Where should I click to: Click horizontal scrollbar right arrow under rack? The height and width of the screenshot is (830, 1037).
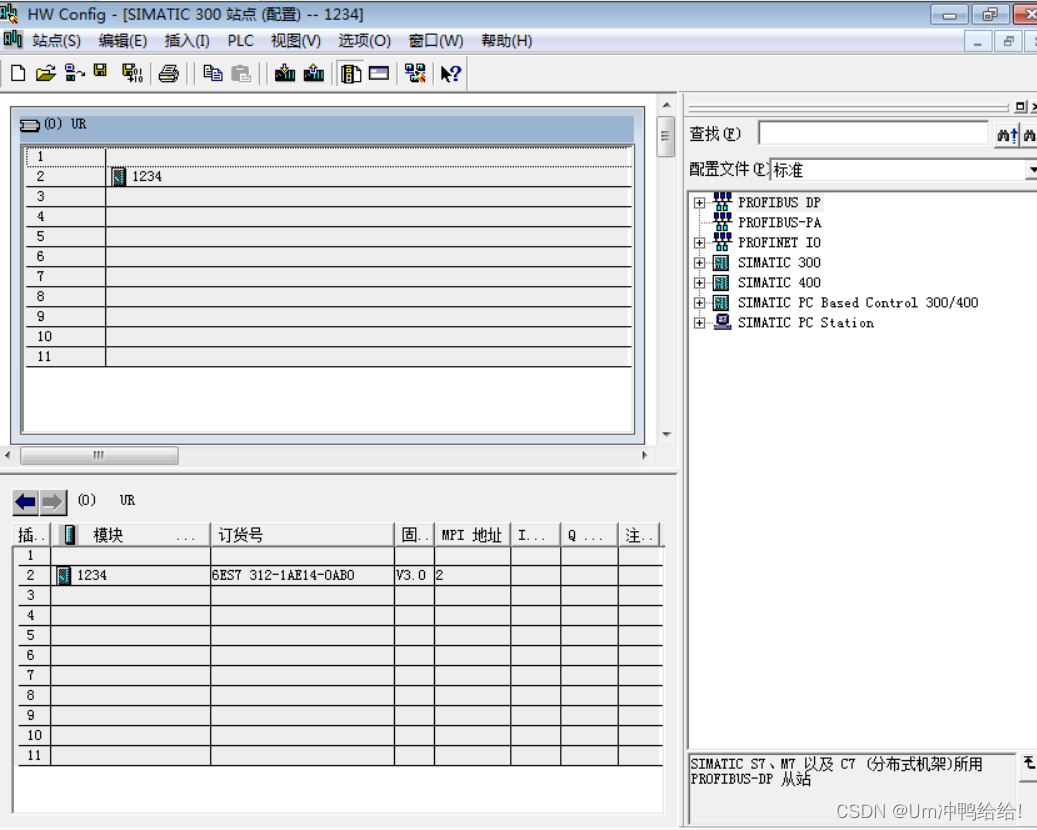tap(644, 455)
